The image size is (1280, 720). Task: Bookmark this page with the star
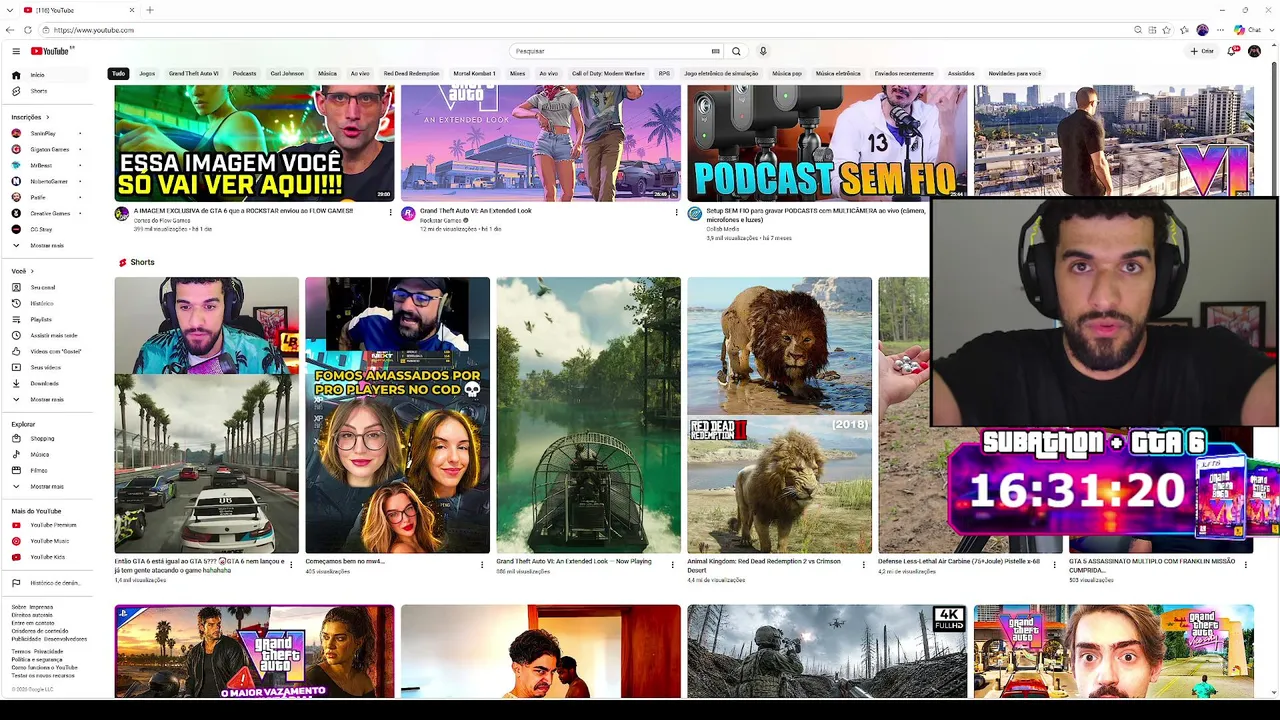[x=1166, y=30]
